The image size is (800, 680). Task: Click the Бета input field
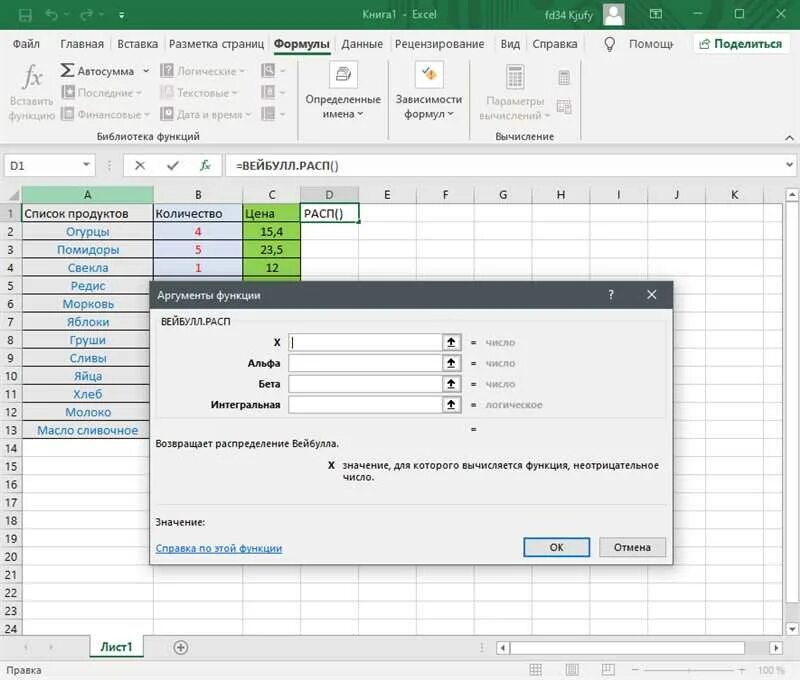pyautogui.click(x=365, y=384)
